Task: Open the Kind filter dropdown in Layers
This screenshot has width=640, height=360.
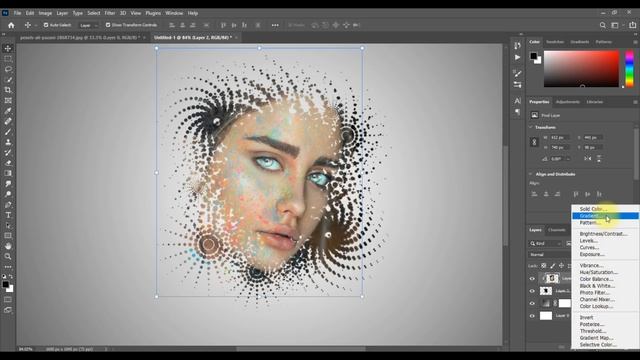Action: click(x=546, y=243)
